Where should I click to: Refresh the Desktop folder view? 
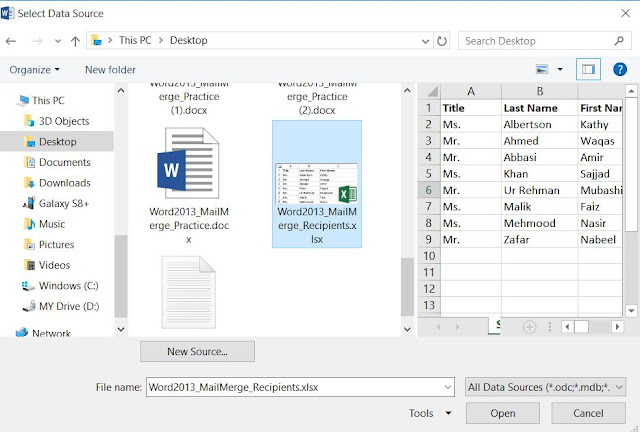442,41
